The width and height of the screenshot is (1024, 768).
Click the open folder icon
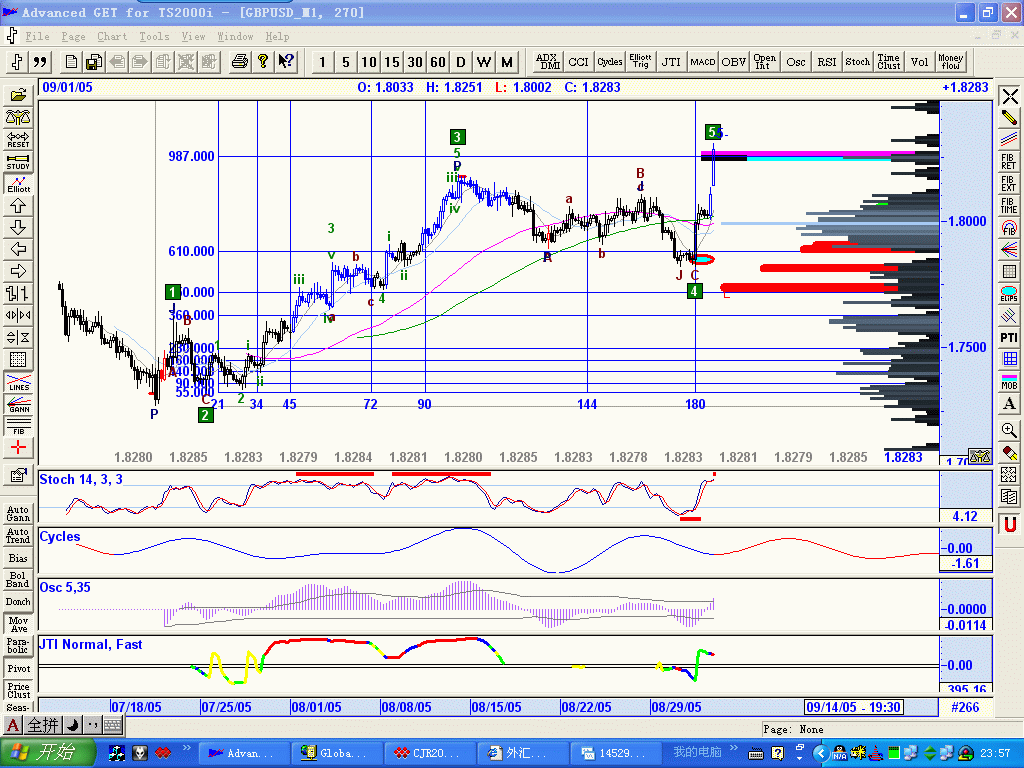point(18,95)
